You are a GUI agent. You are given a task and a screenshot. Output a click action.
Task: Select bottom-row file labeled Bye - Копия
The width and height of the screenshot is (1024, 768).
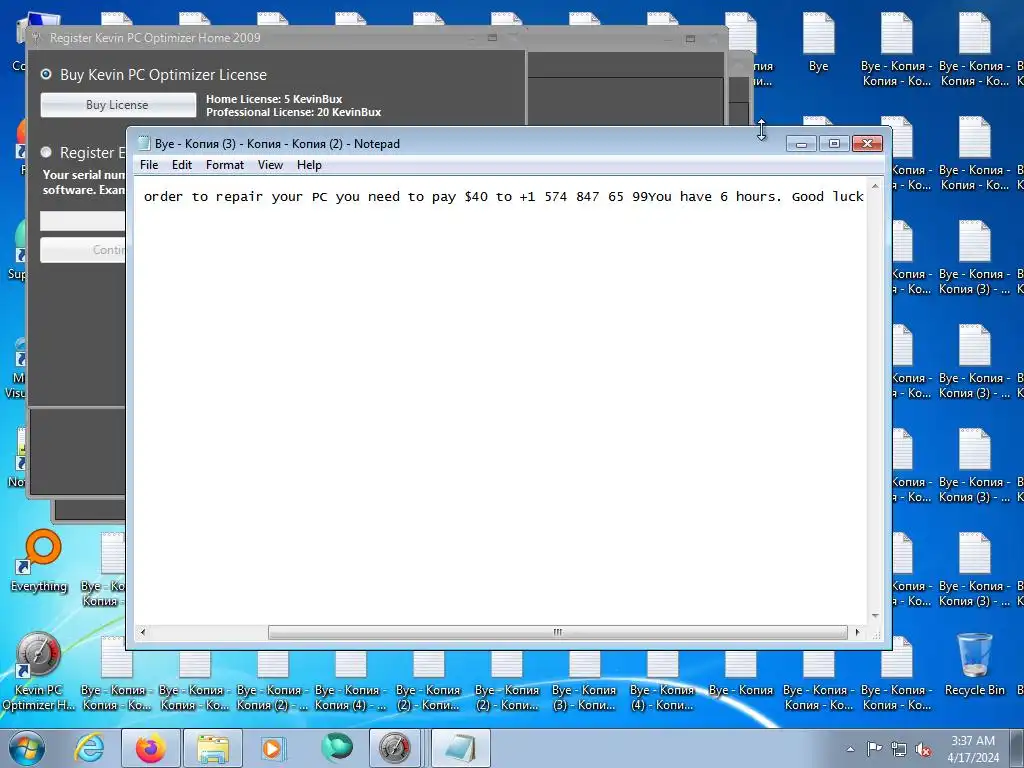pyautogui.click(x=741, y=673)
